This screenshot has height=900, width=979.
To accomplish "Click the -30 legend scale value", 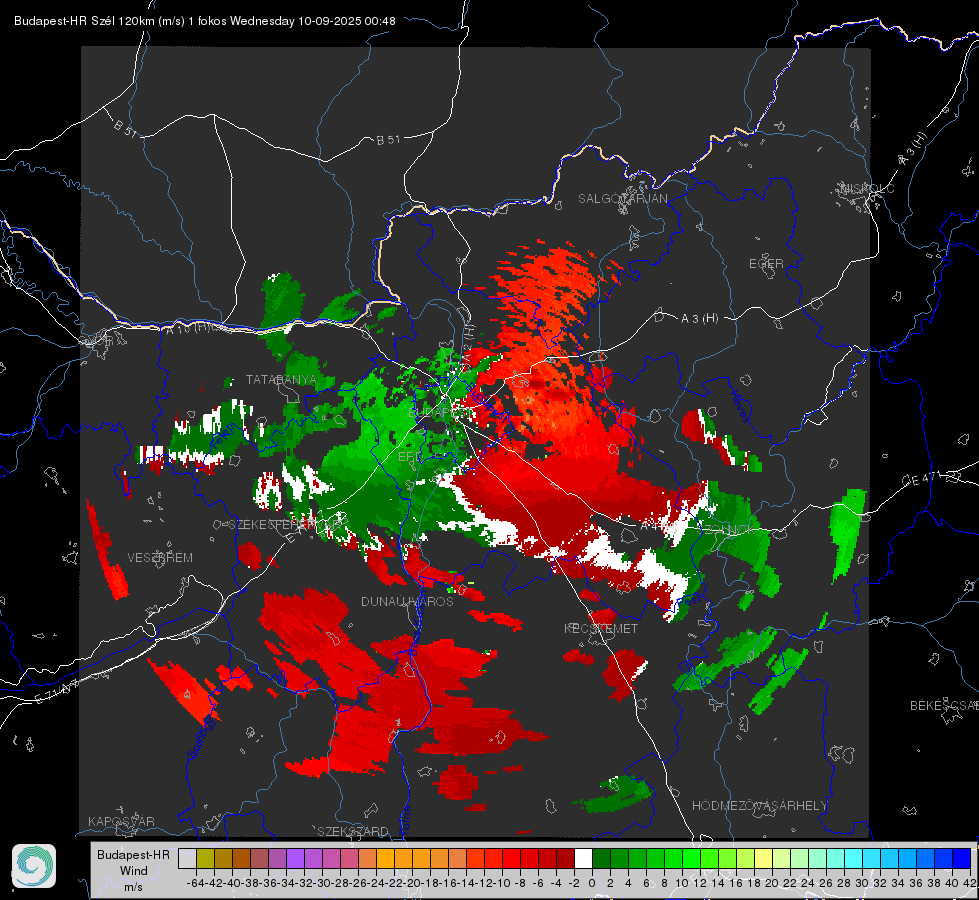I will [323, 883].
